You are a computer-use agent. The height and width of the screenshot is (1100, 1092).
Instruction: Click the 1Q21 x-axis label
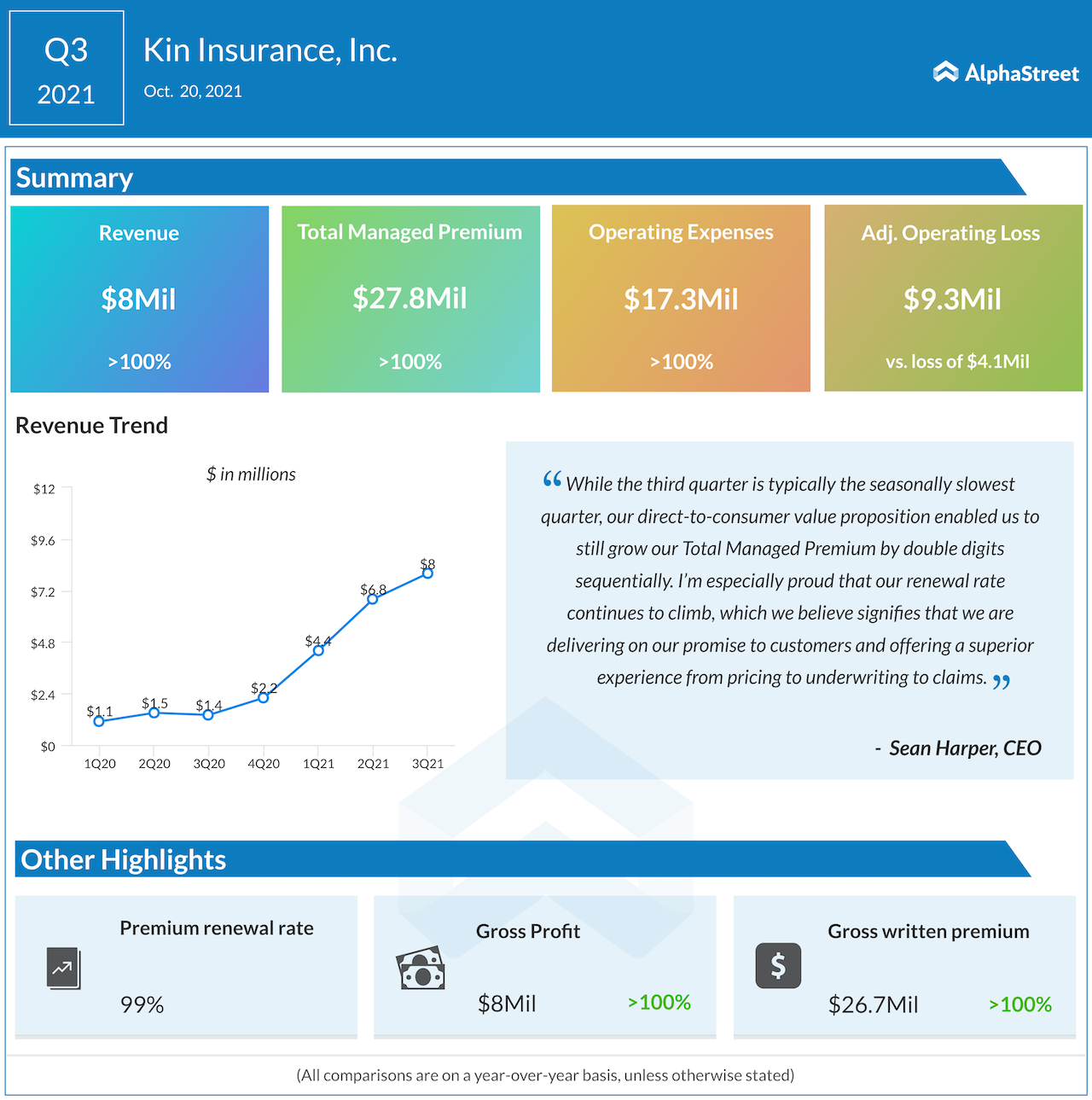tap(318, 764)
